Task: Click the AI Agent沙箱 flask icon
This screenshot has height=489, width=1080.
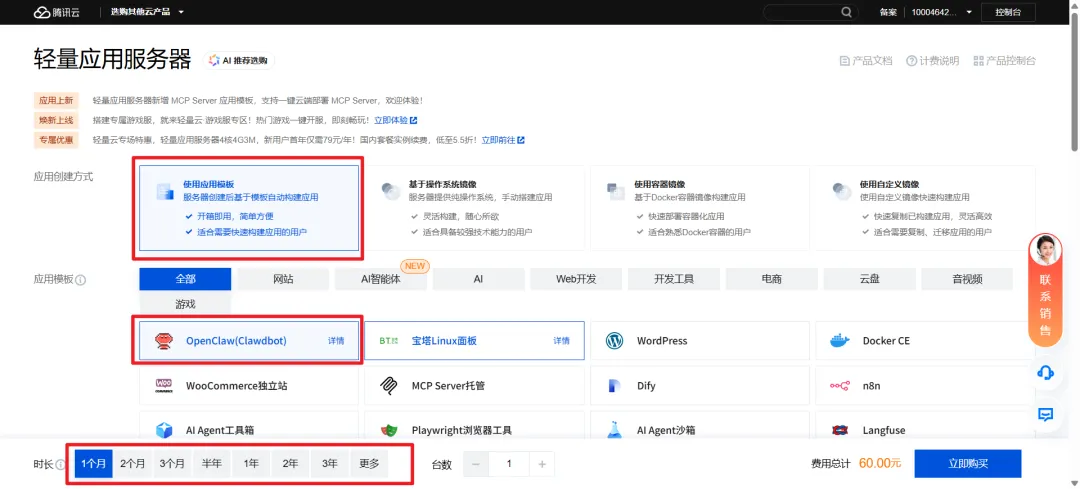Action: tap(614, 429)
